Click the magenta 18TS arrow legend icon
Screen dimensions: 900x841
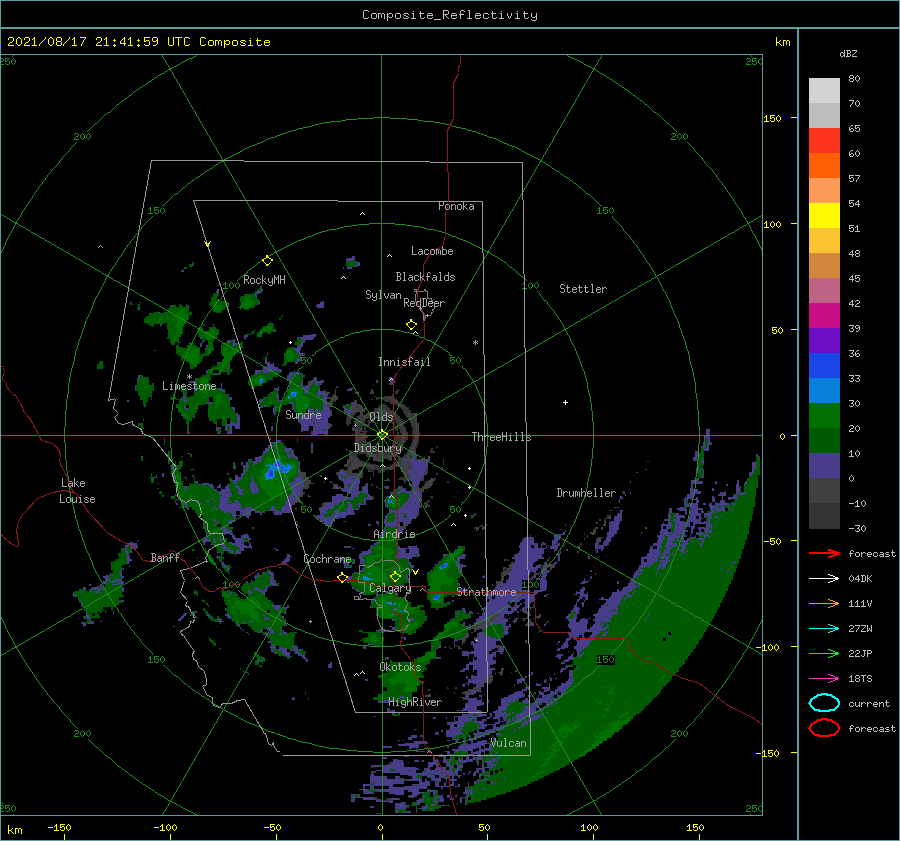click(824, 679)
